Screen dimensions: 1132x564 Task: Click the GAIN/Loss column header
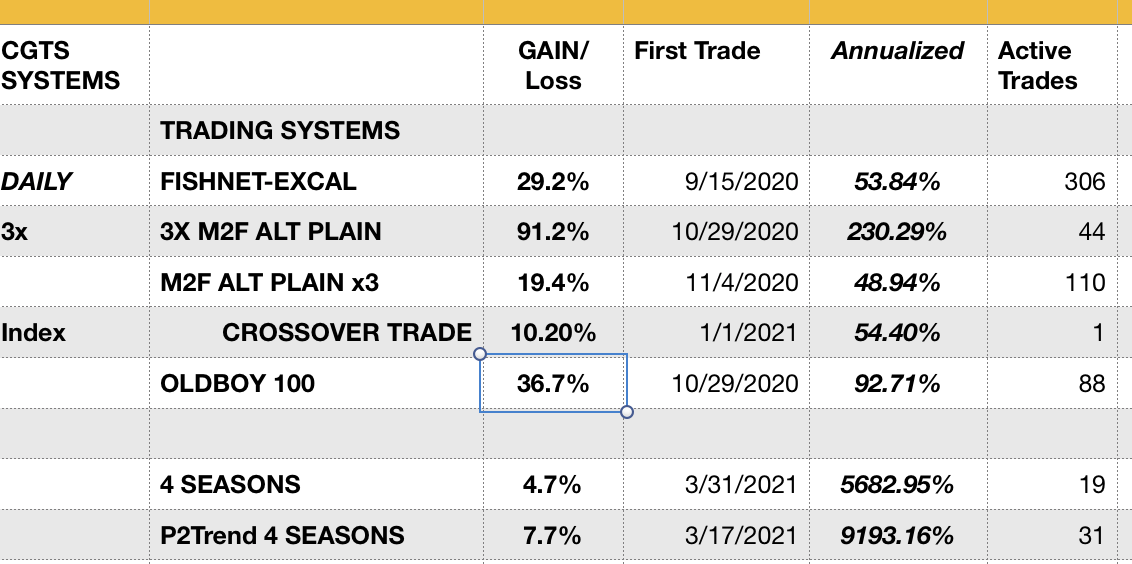(x=553, y=66)
